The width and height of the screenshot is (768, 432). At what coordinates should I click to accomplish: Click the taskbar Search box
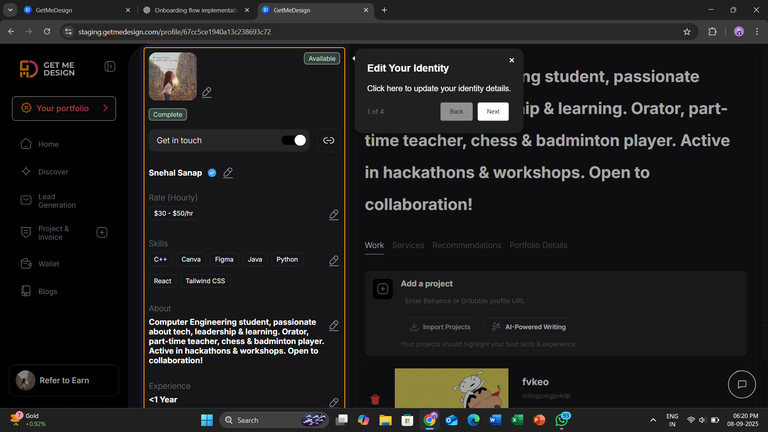274,420
